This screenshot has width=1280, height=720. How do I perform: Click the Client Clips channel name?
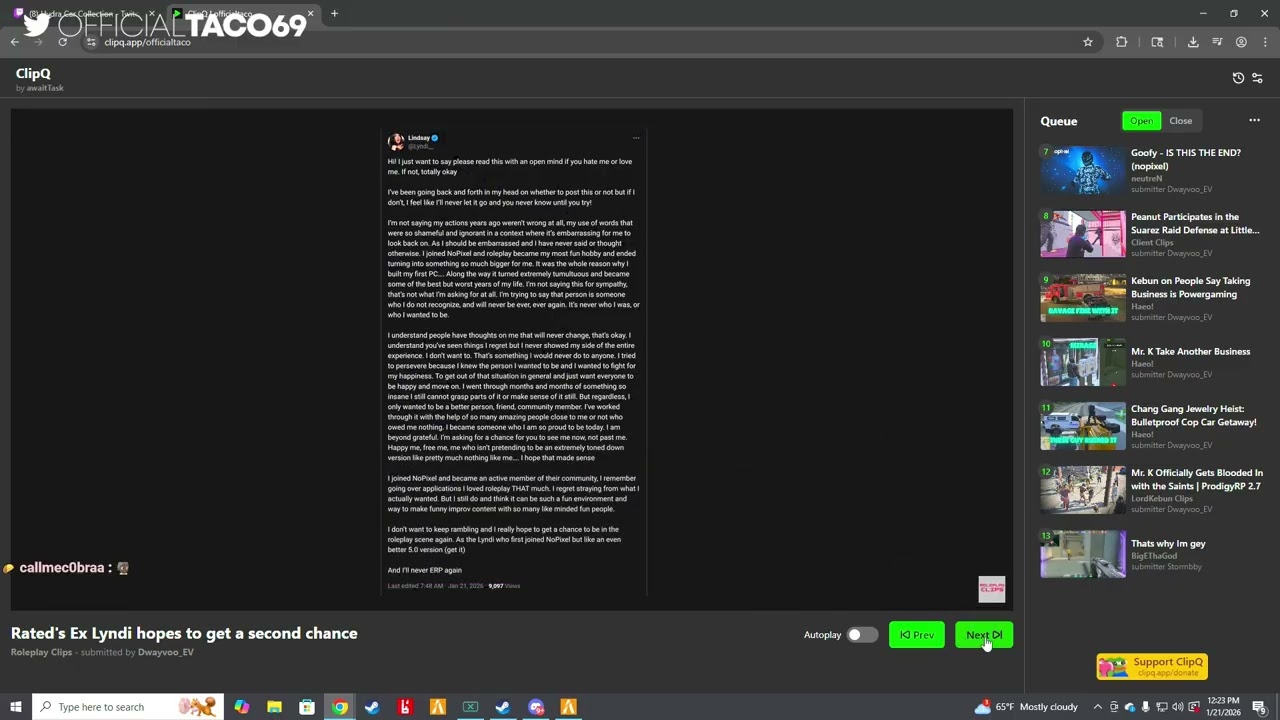tap(1152, 242)
